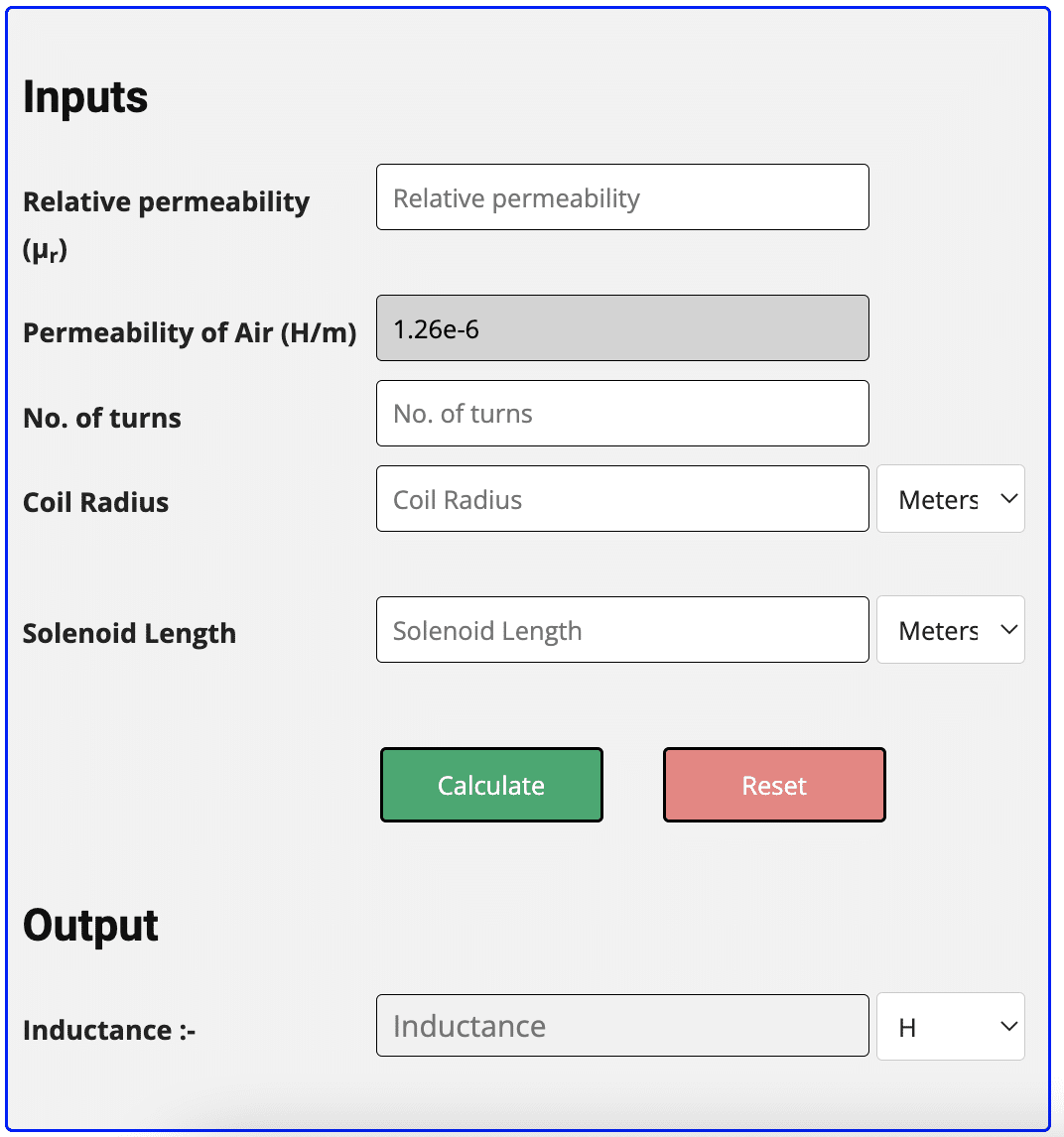The image size is (1064, 1137).
Task: Open the Coil Radius units dropdown
Action: 950,498
